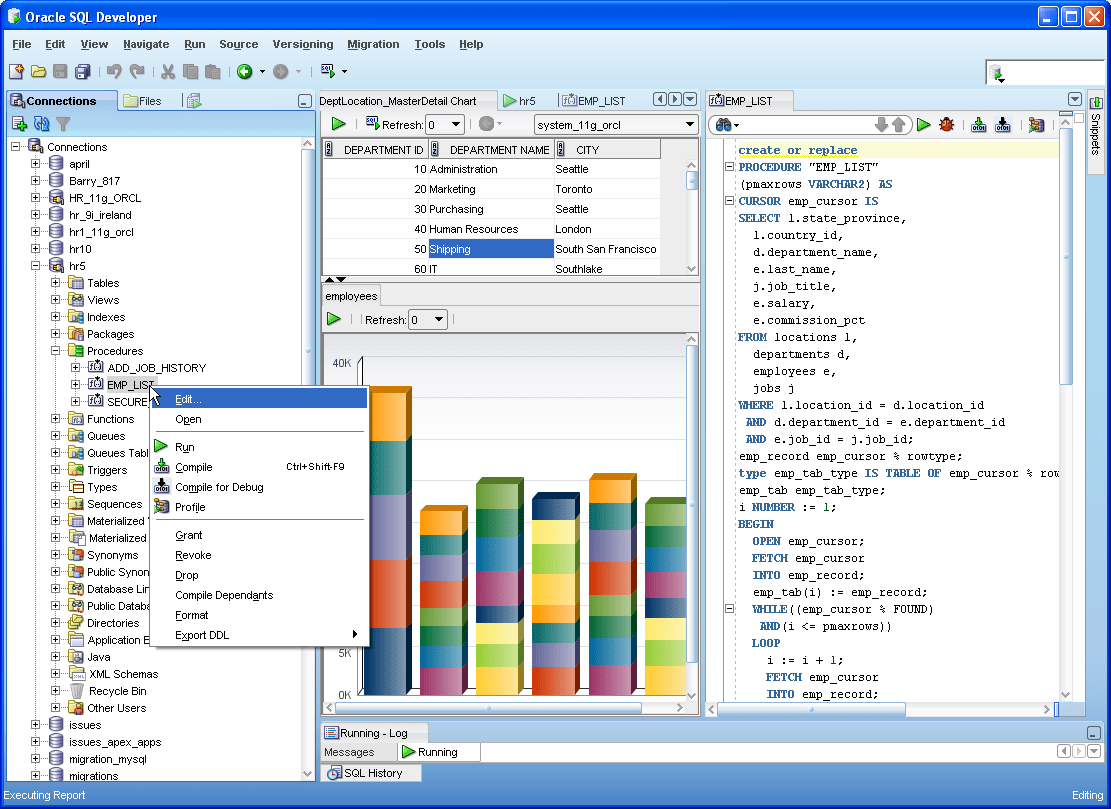Viewport: 1111px width, 809px height.
Task: Click the SQL History clock icon
Action: 334,774
